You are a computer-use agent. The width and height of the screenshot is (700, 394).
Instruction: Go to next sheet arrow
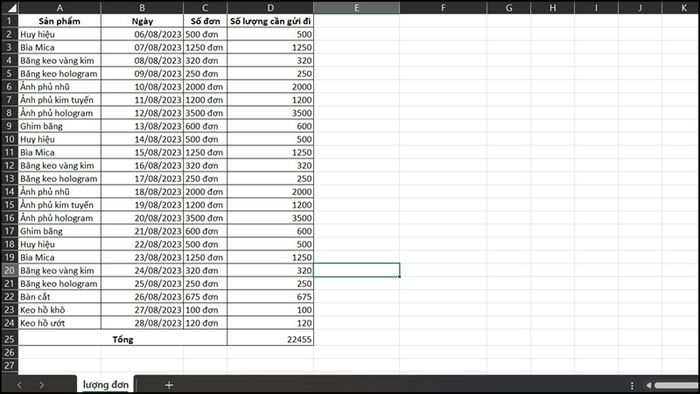[42, 385]
